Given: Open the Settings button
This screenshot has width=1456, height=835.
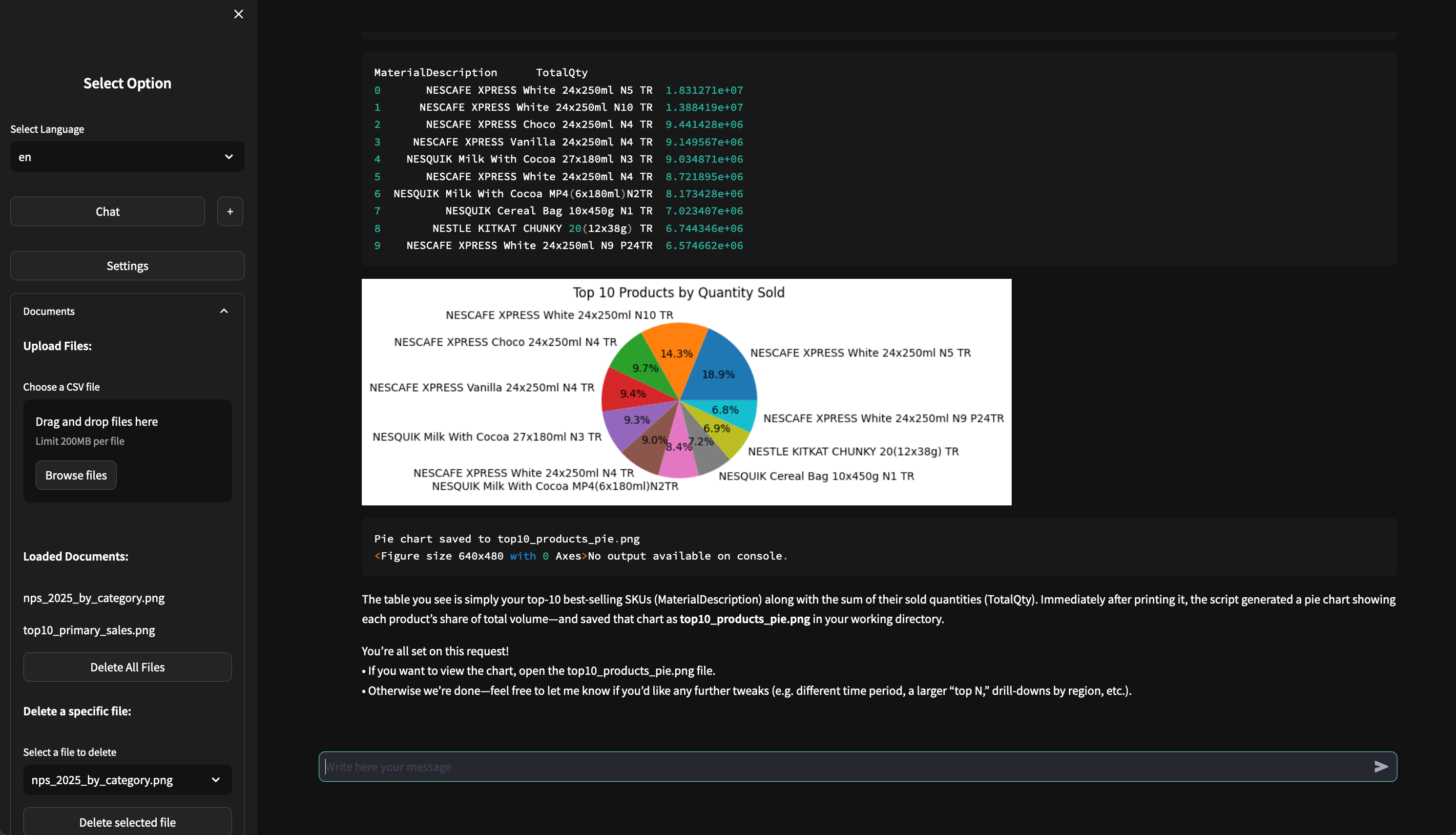Looking at the screenshot, I should pos(127,266).
